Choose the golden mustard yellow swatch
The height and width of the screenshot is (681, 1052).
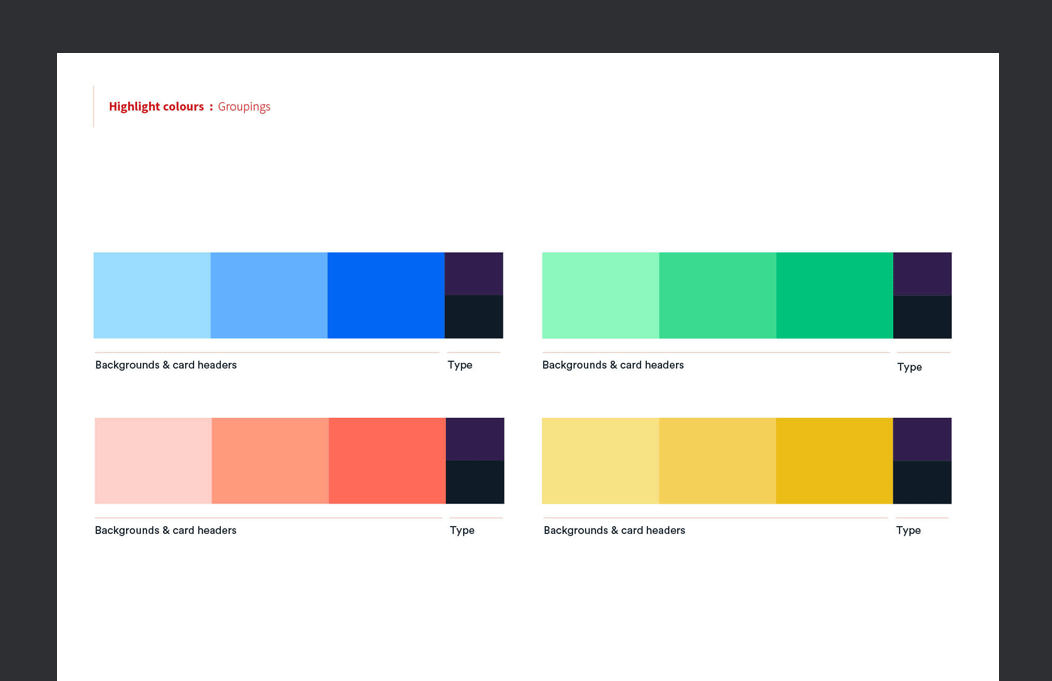pyautogui.click(x=834, y=460)
